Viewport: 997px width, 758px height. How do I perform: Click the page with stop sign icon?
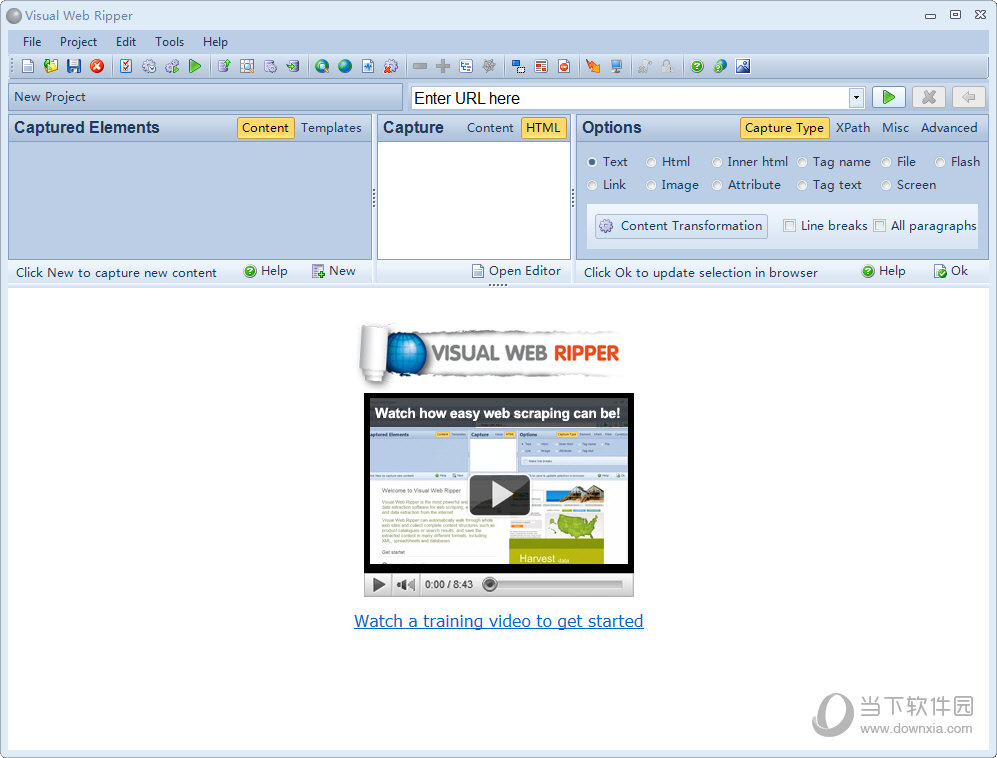564,66
